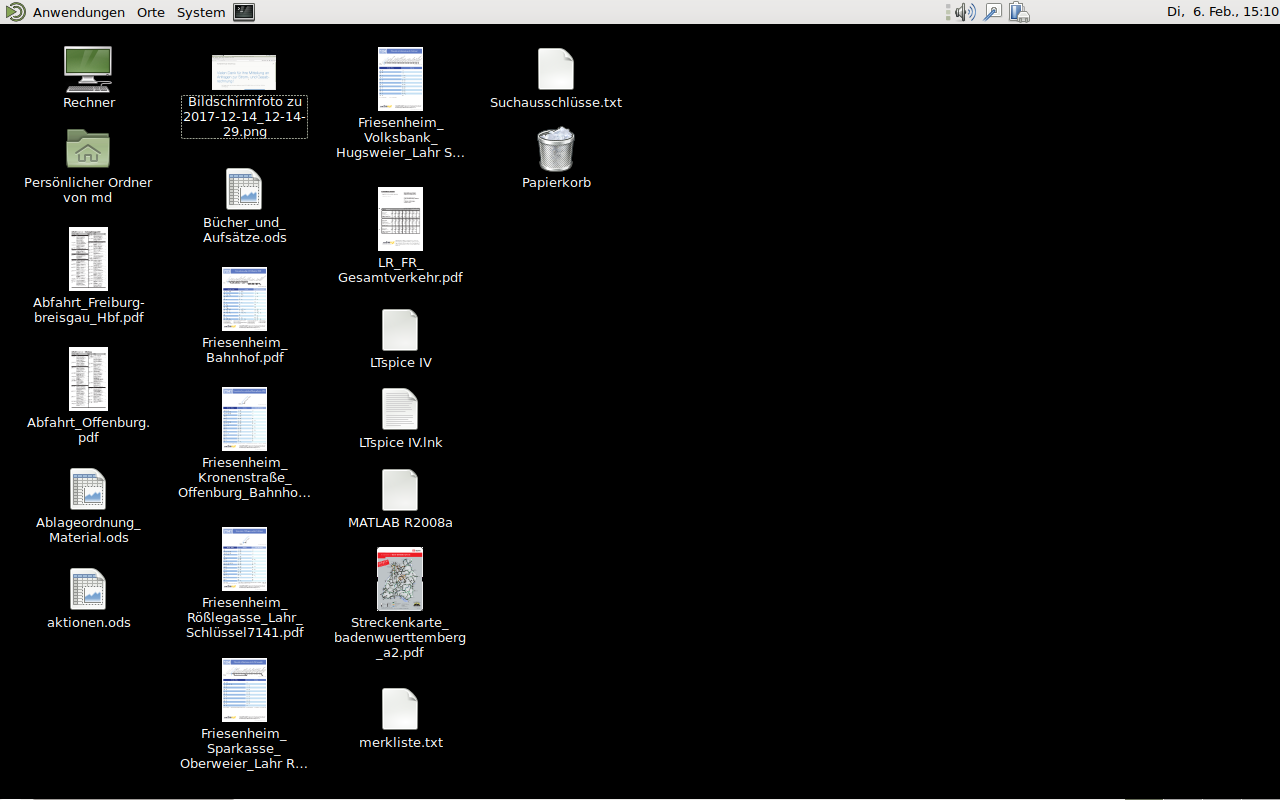Select the LTspice IV.lnk file

400,409
